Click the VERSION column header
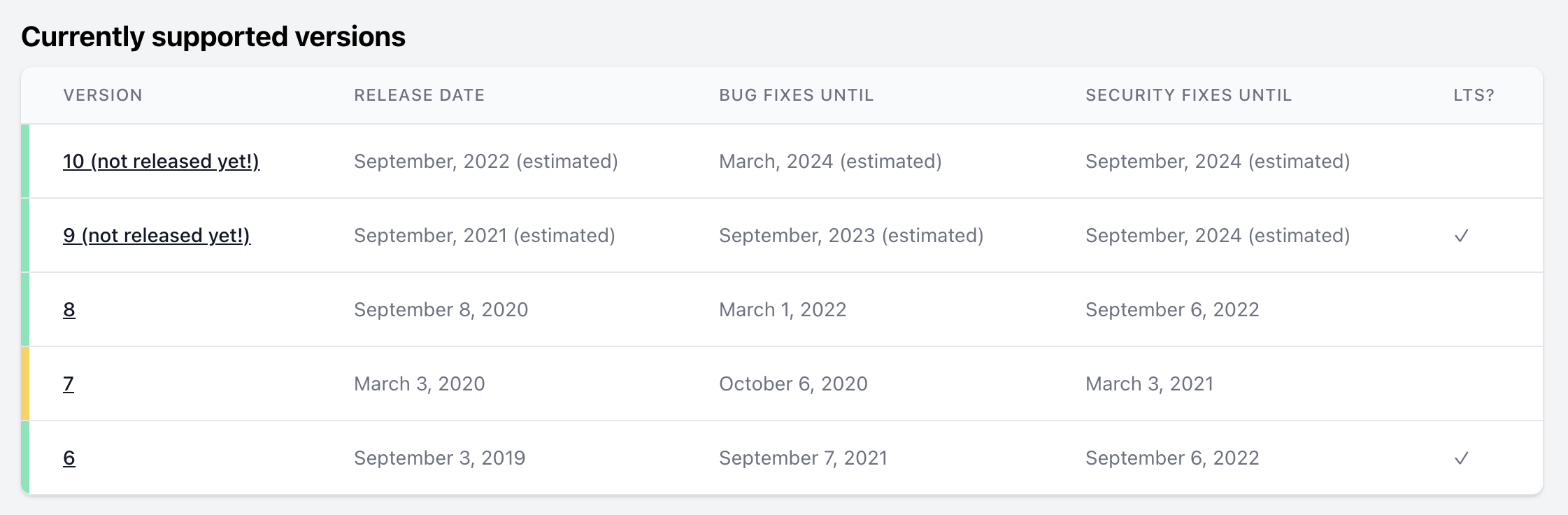 (102, 95)
